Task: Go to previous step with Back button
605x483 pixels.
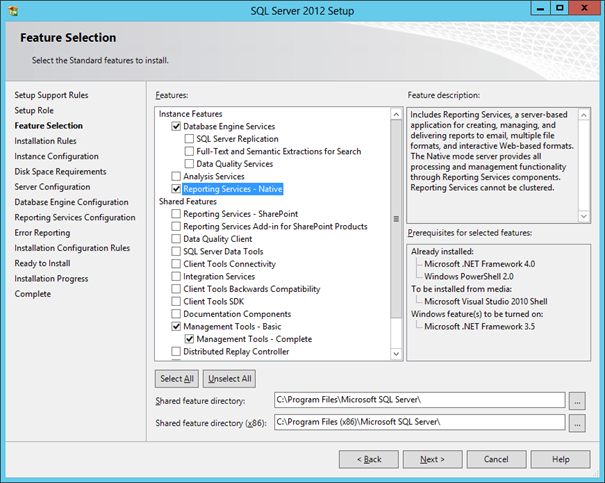Action: (x=369, y=459)
